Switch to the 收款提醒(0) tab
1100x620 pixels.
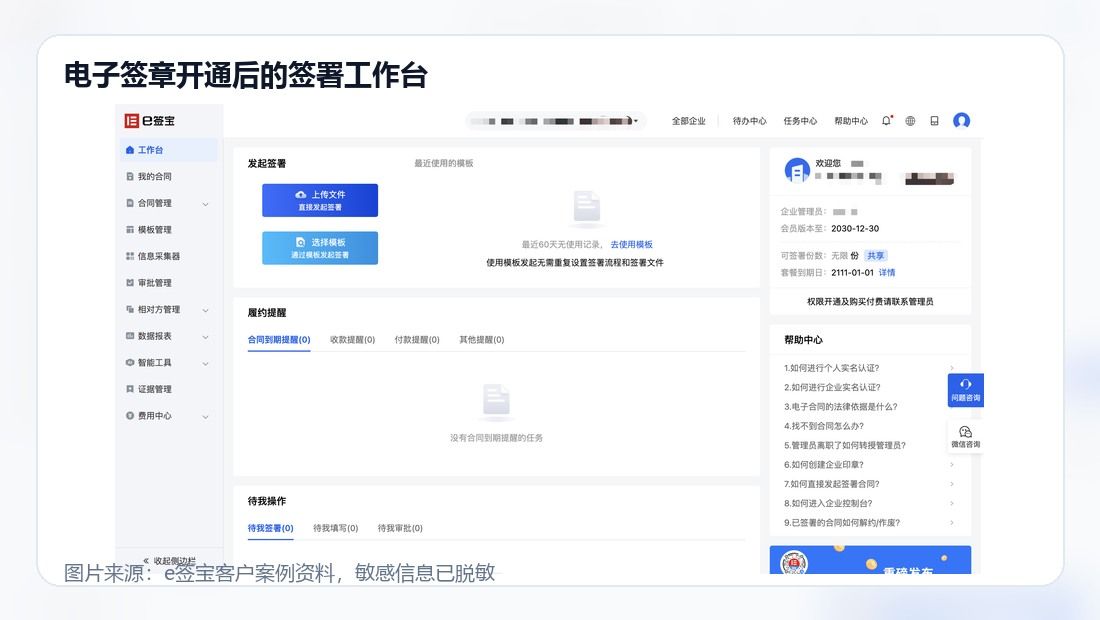(352, 339)
